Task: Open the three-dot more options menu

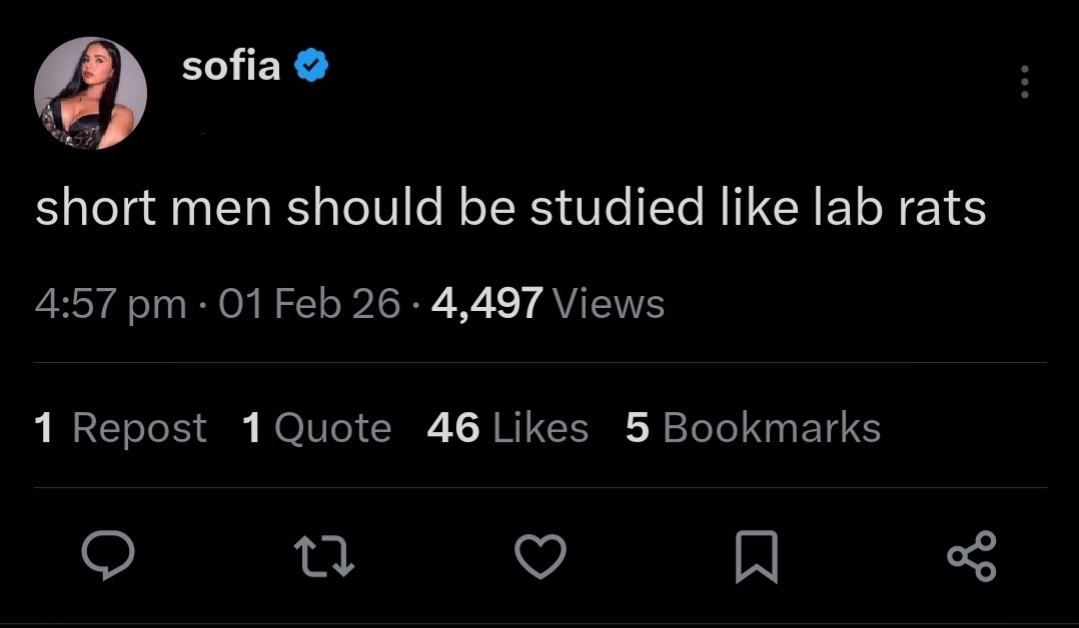Action: (1024, 82)
